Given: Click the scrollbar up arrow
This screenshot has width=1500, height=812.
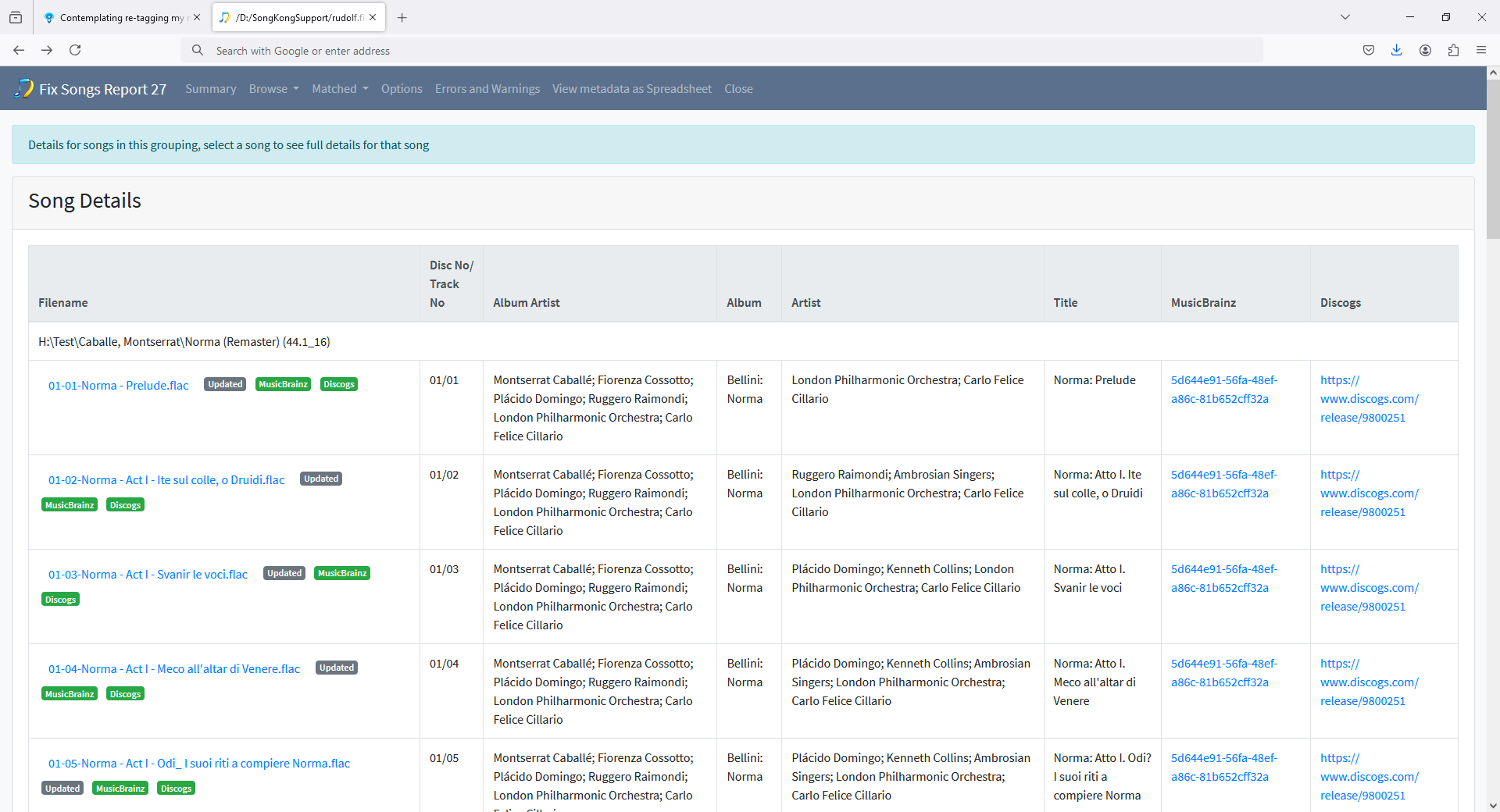Looking at the screenshot, I should 1493,73.
